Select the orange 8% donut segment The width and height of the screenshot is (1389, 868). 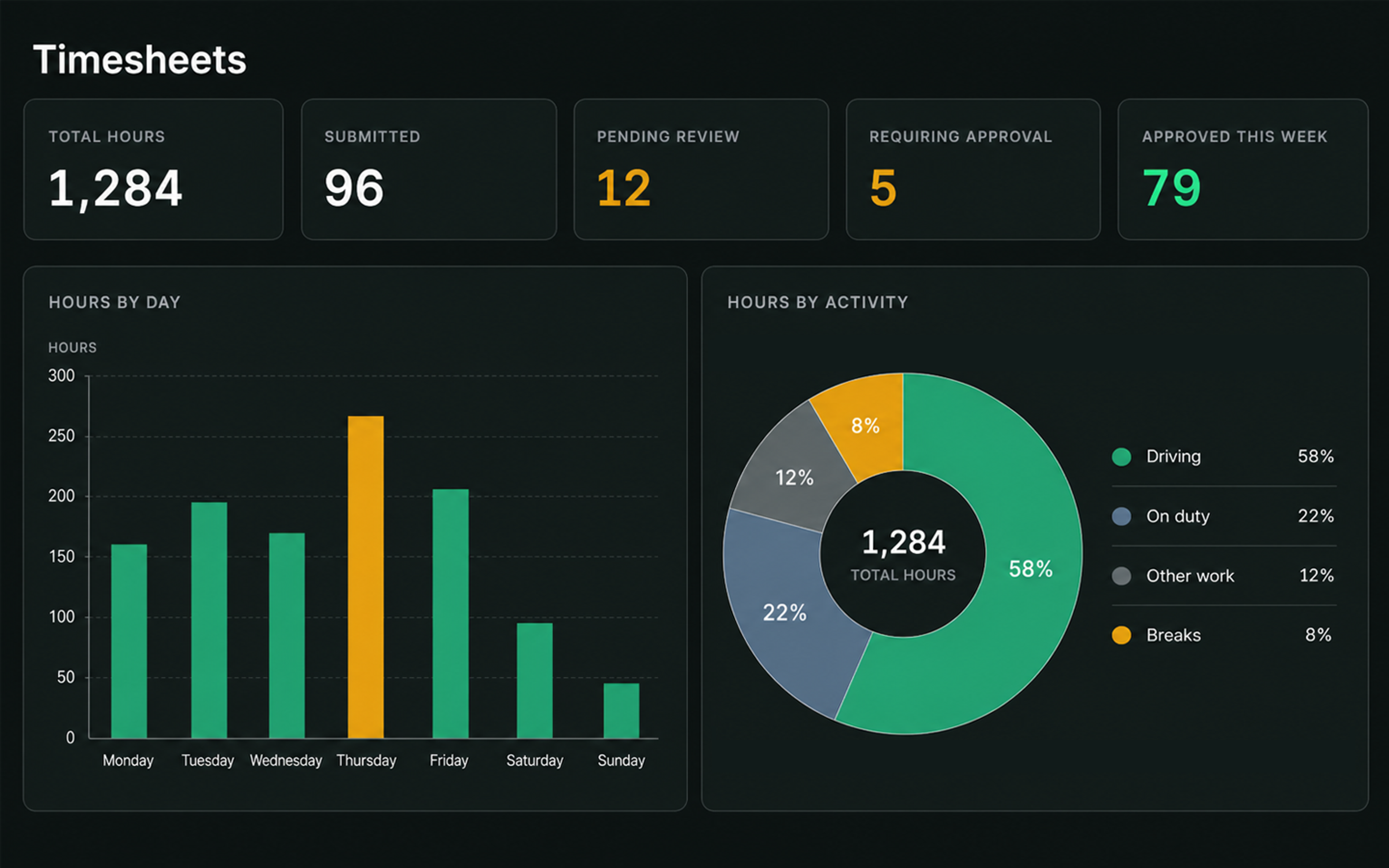tap(865, 426)
